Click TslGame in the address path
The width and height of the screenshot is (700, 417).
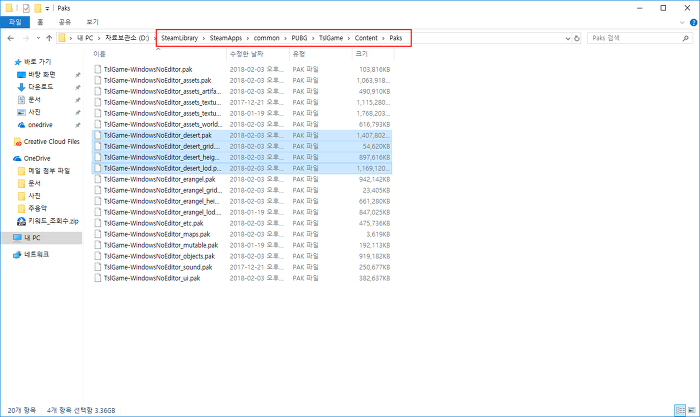tap(331, 38)
